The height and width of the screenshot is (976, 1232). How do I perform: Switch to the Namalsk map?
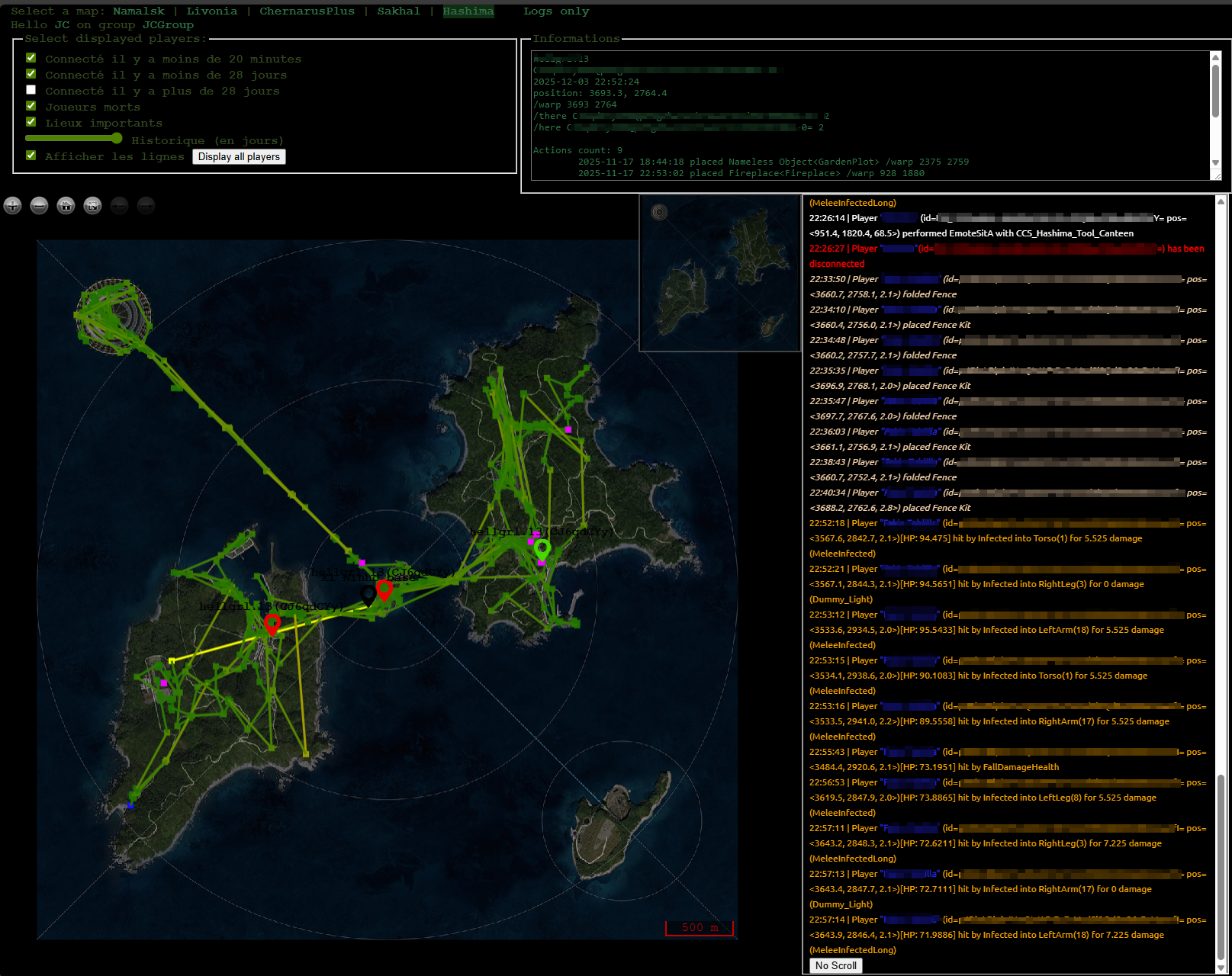click(x=138, y=11)
